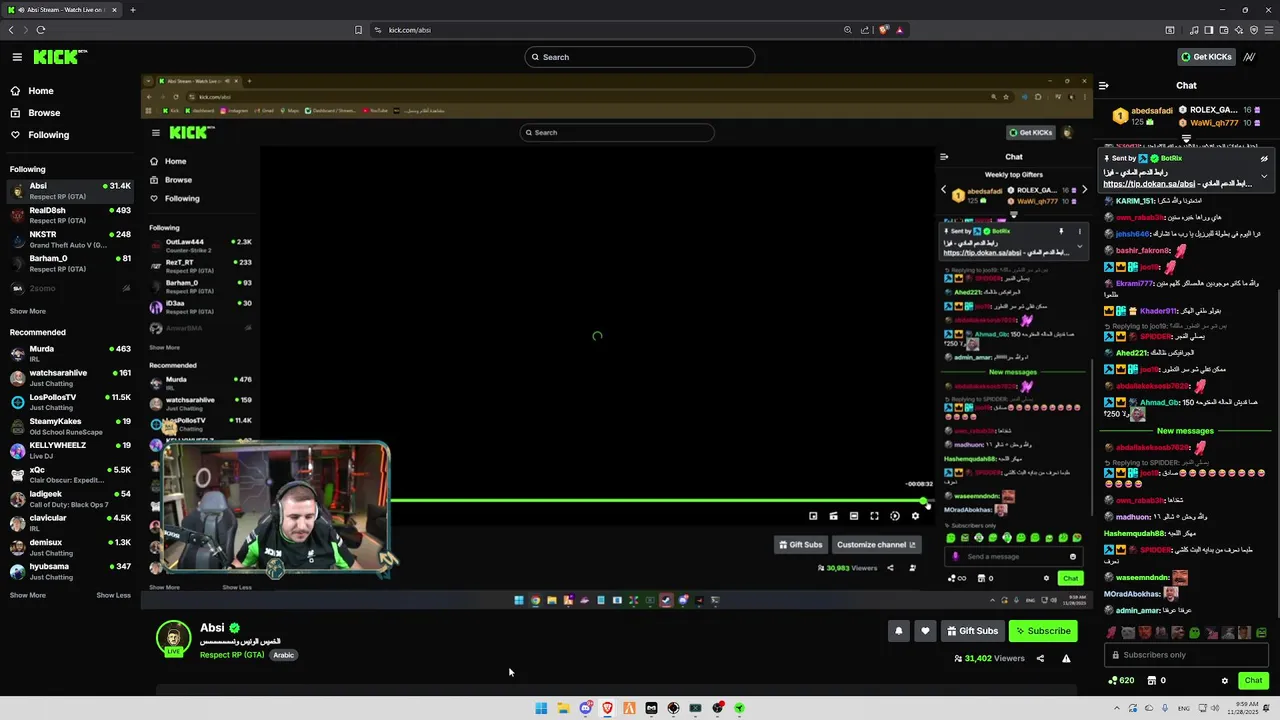
Task: Expand the top gifters leaderboard handle
Action: tap(1186, 139)
